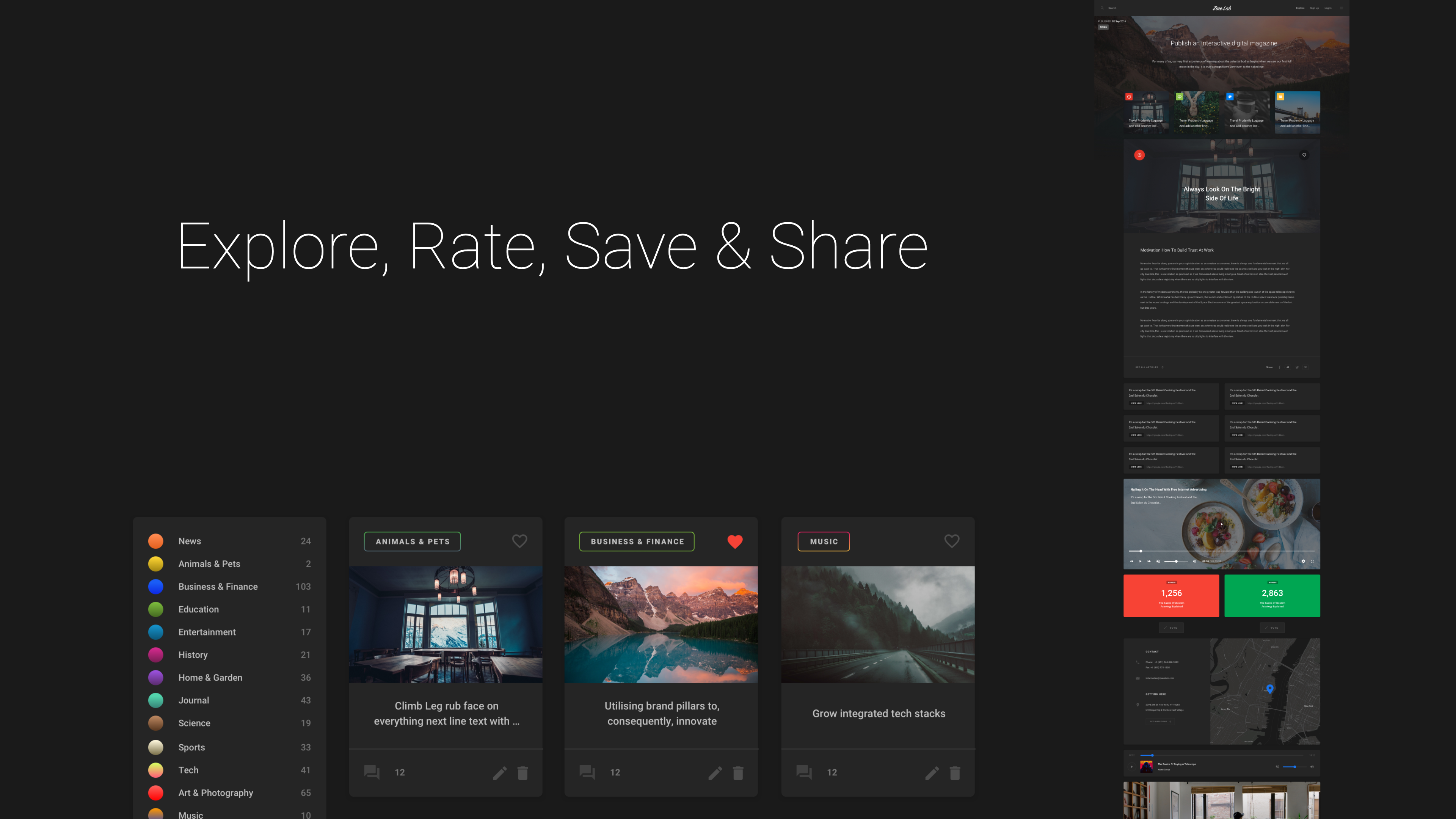Unfavorite the Business & Finance card
The width and height of the screenshot is (1456, 819).
(x=735, y=541)
